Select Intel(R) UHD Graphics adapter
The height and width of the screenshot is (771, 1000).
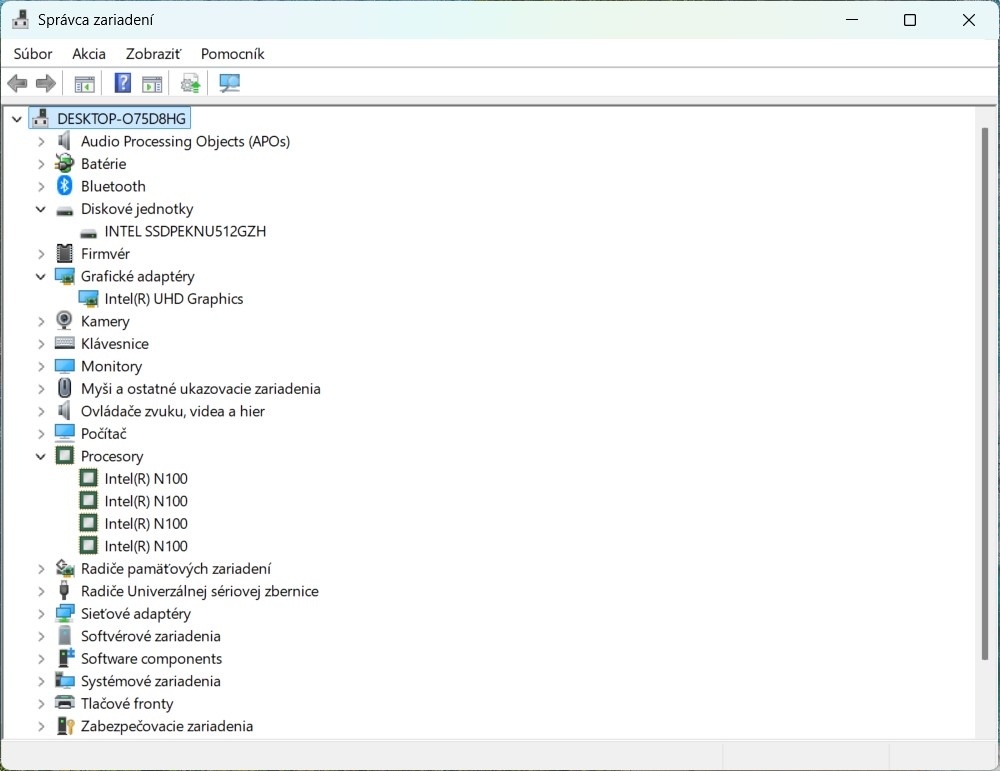173,299
